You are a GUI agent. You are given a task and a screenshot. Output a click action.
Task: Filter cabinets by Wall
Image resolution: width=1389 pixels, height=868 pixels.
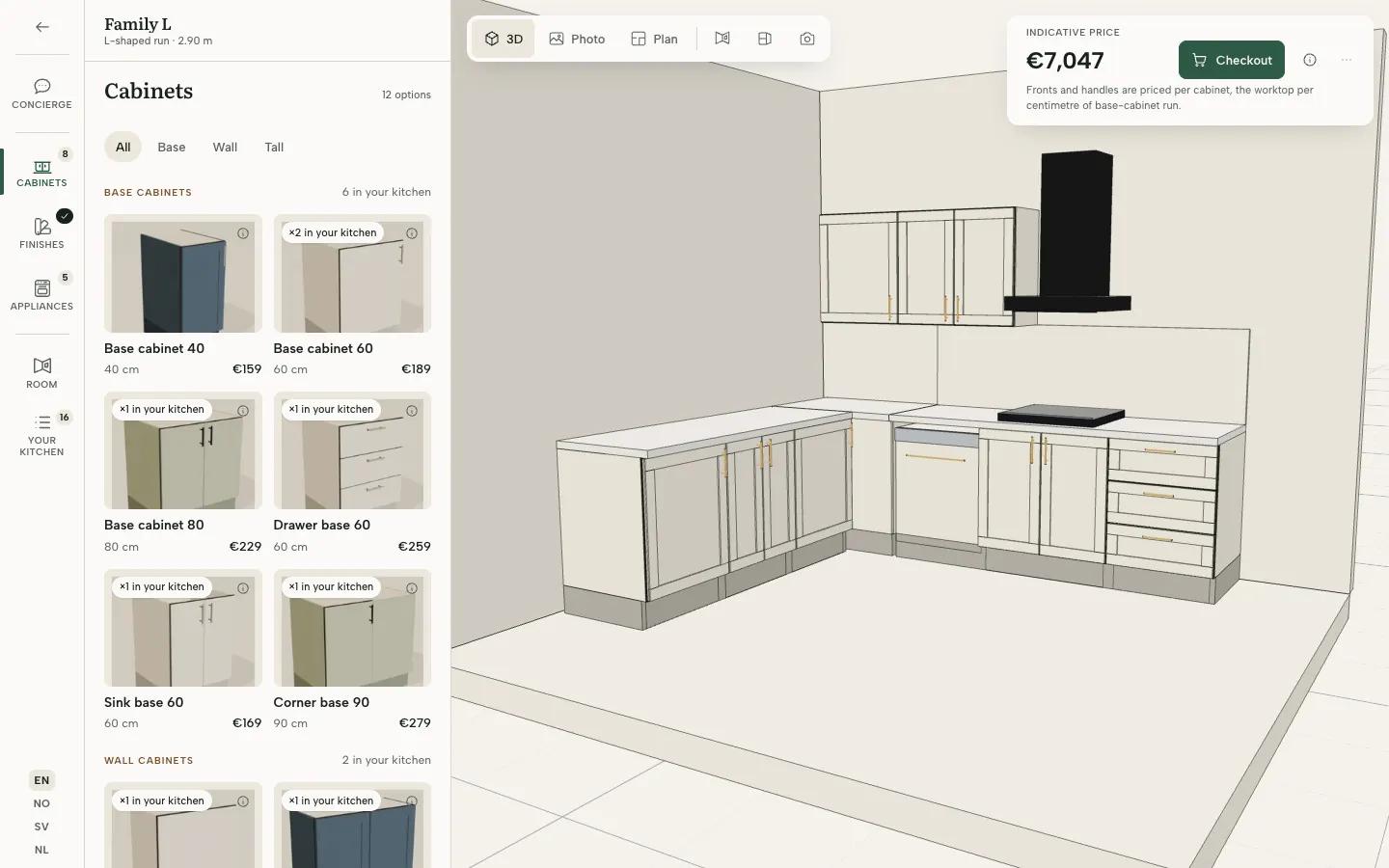(225, 147)
